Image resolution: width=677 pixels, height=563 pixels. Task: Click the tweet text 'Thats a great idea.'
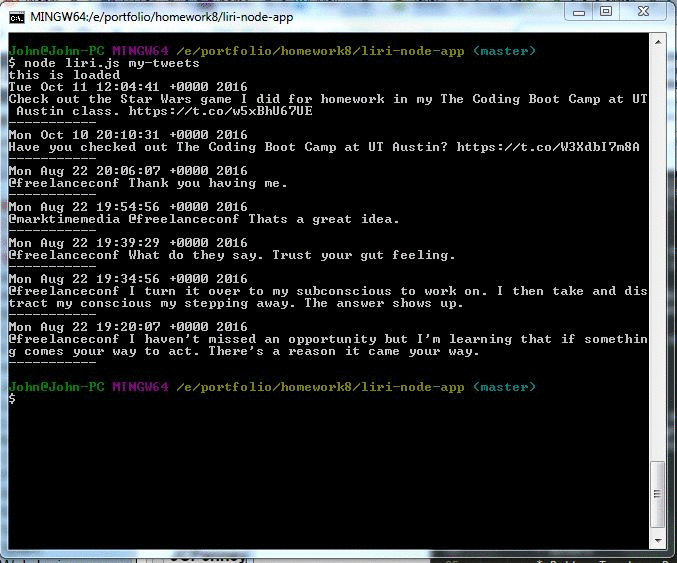click(x=323, y=219)
